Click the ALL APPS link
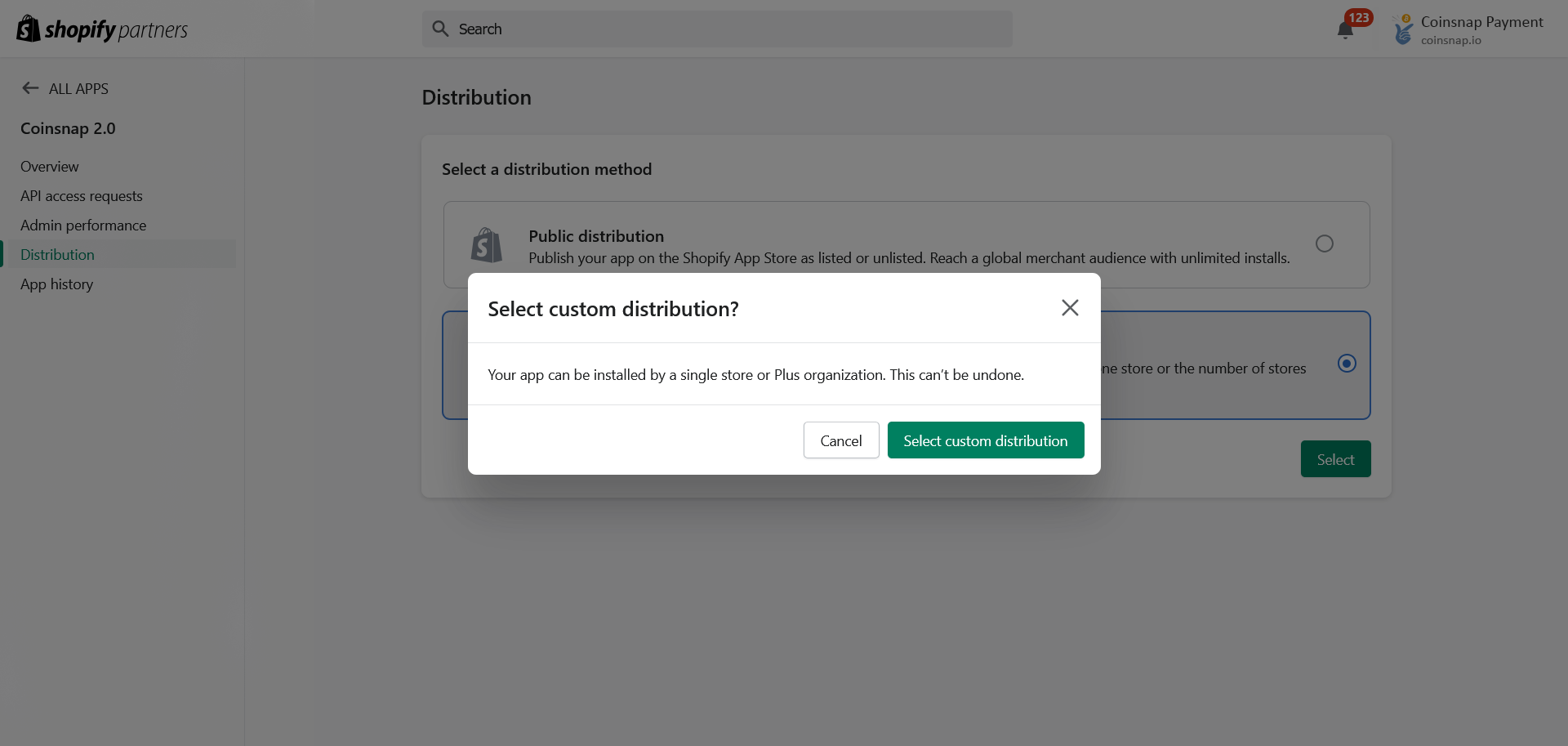This screenshot has width=1568, height=746. (78, 88)
